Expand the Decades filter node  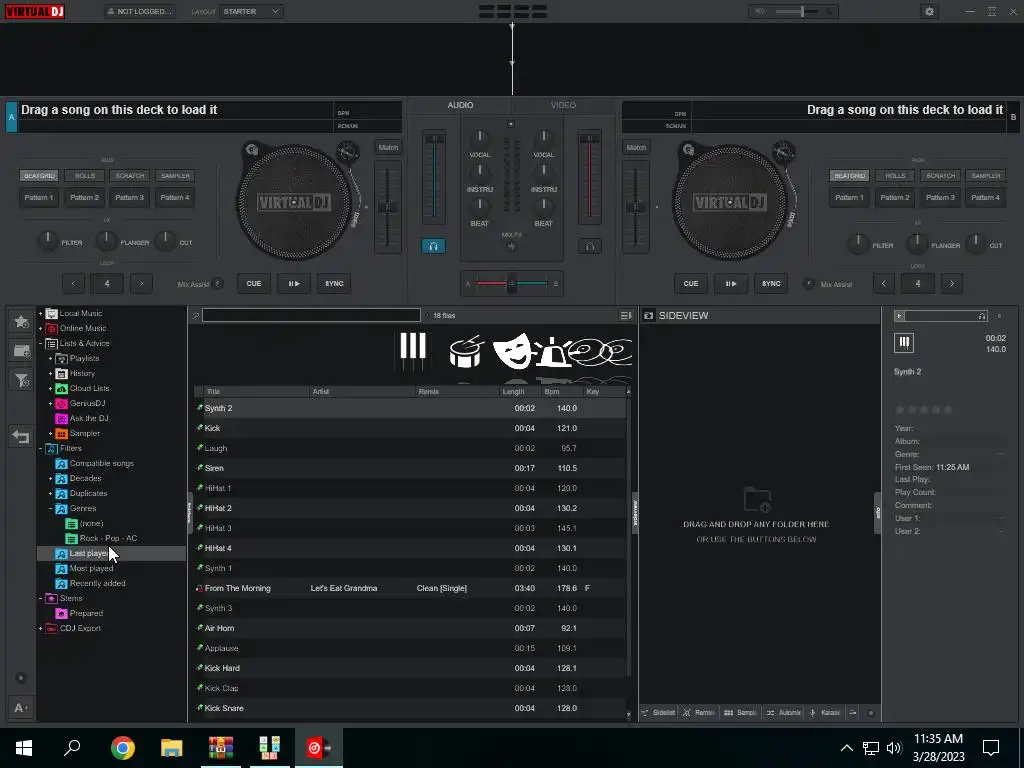click(x=50, y=479)
